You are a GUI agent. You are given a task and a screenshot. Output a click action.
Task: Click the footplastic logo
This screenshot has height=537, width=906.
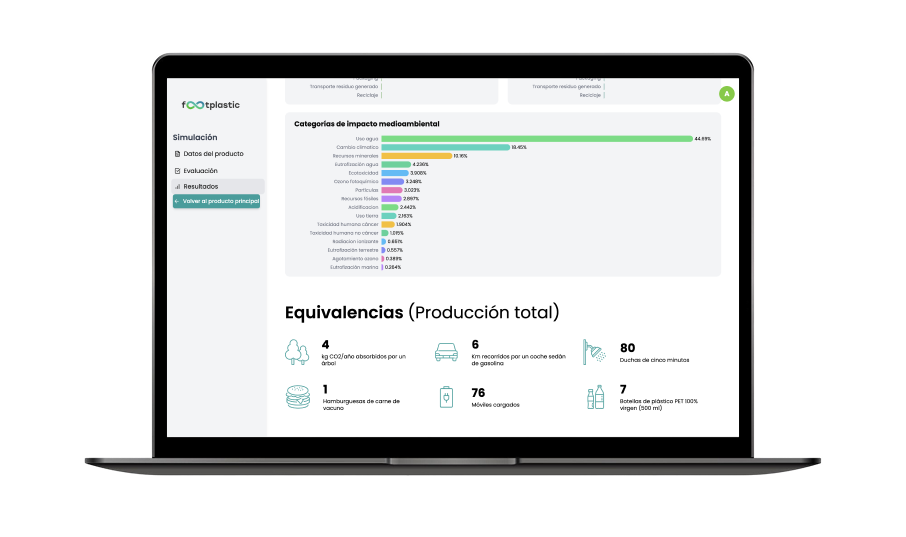[x=210, y=105]
